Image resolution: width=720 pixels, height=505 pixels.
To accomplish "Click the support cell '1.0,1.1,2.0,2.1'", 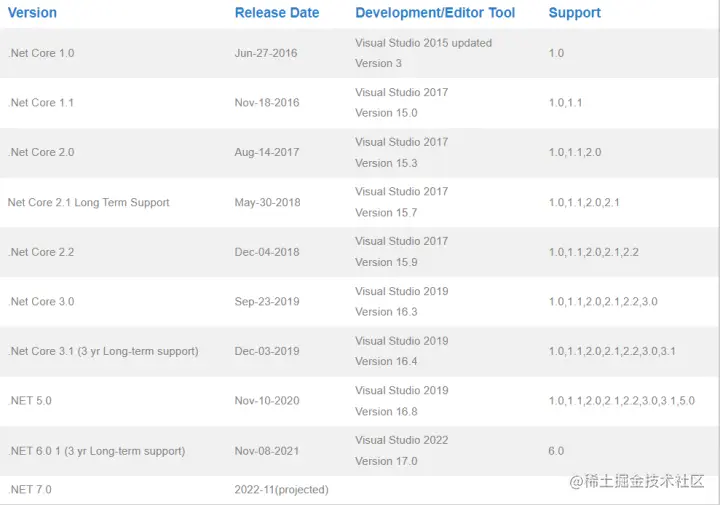I will 585,202.
